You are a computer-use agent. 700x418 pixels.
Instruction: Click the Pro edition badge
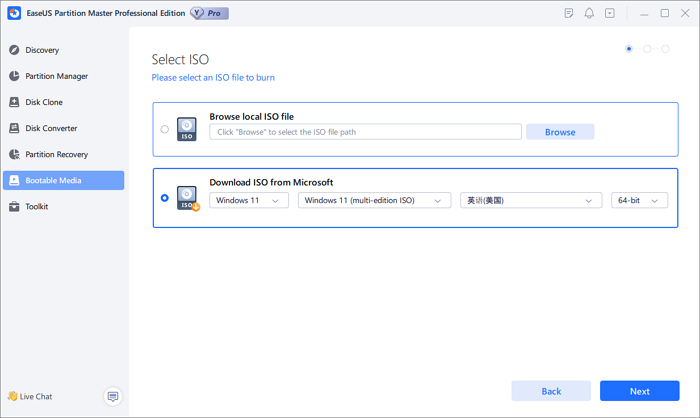tap(209, 13)
